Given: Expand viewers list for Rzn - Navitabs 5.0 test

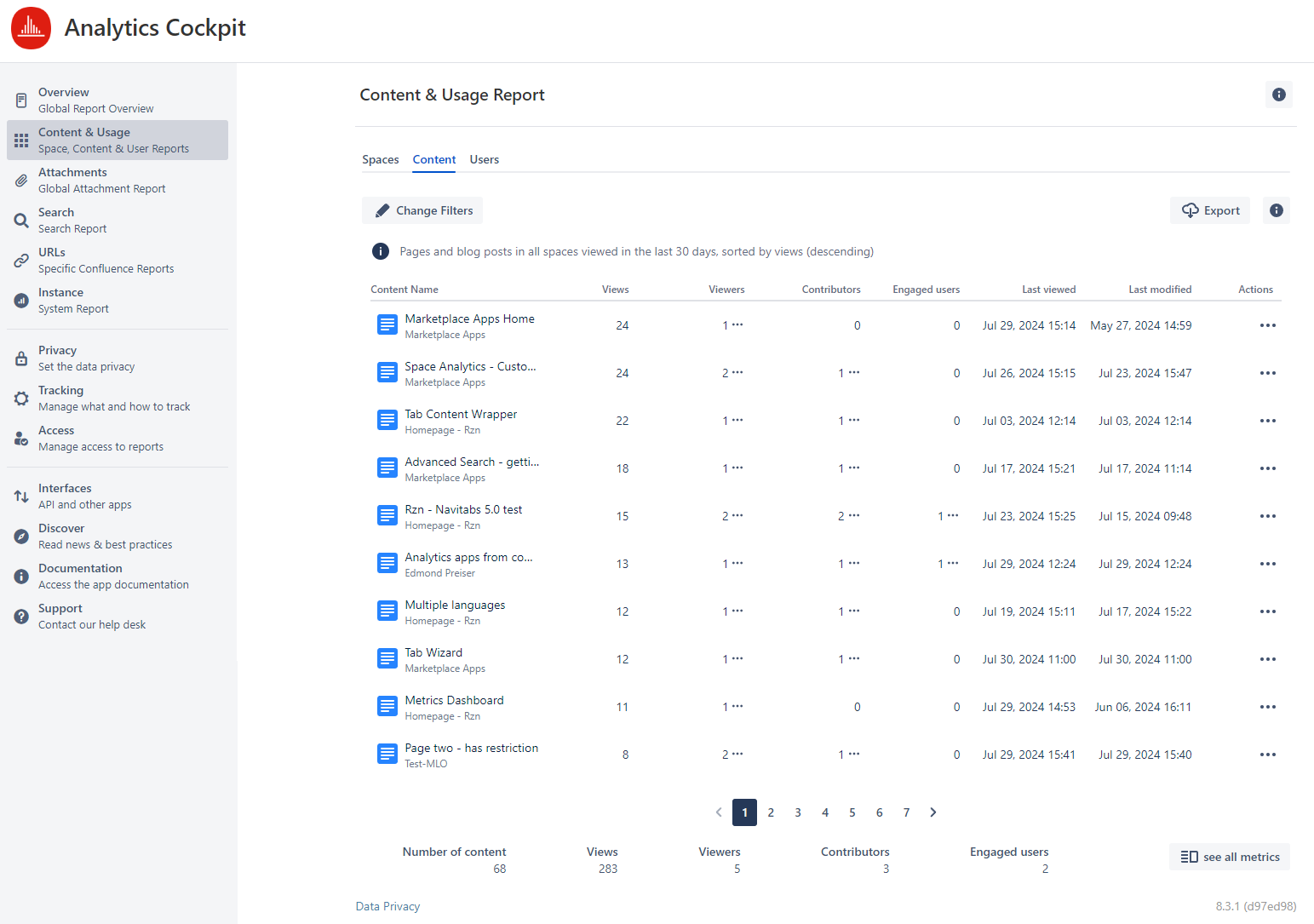Looking at the screenshot, I should pyautogui.click(x=737, y=515).
